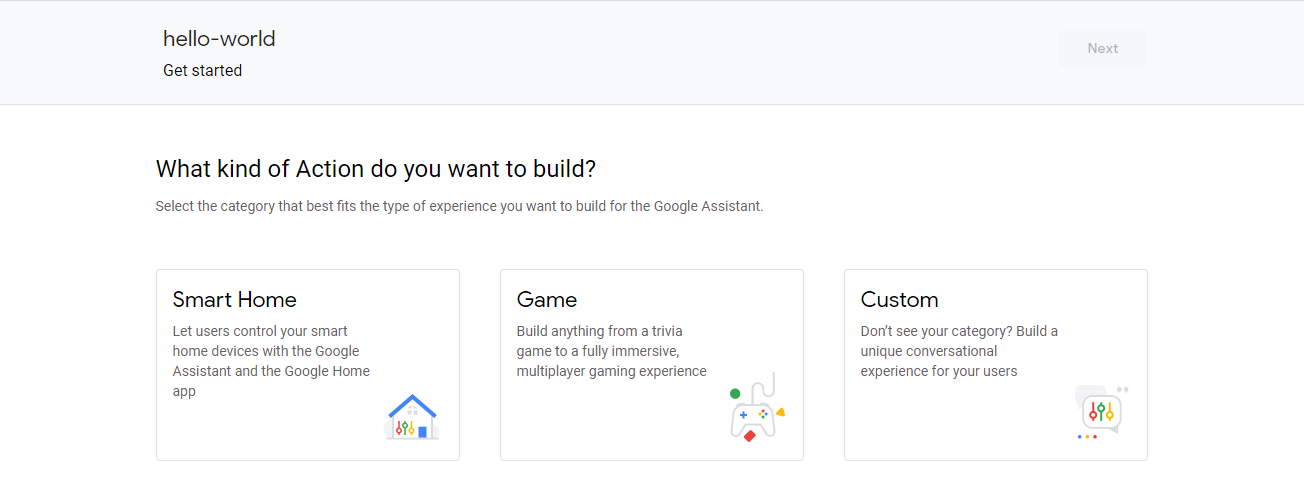
Task: Pick the Custom card title
Action: 899,300
